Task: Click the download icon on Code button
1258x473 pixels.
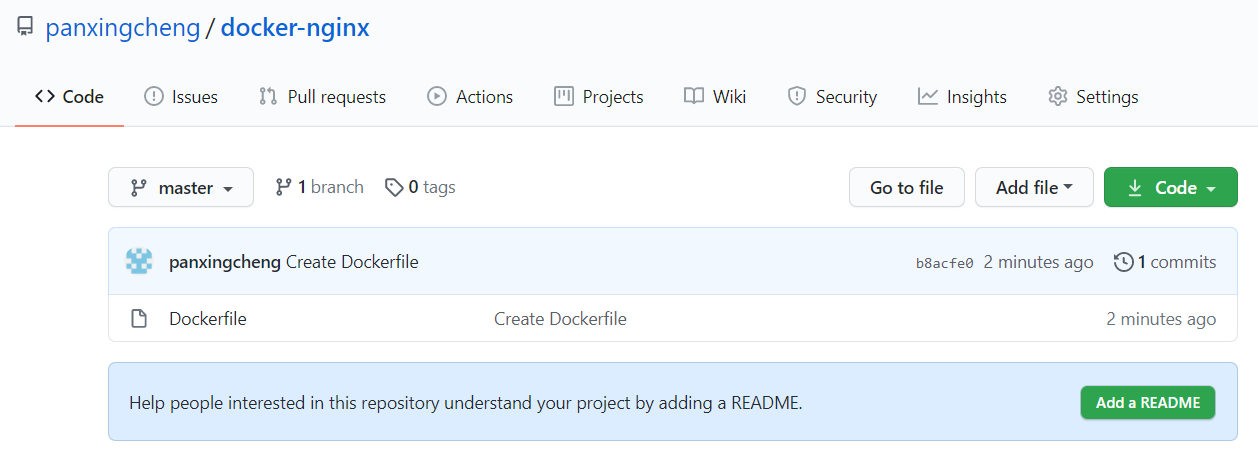Action: tap(1135, 188)
